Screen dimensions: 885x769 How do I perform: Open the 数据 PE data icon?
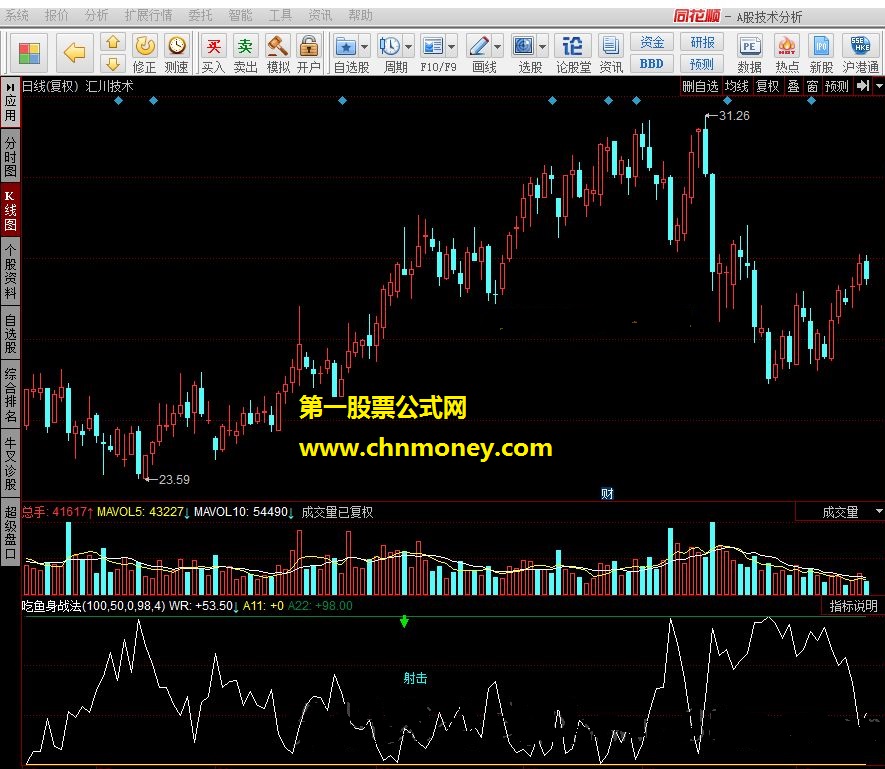(x=749, y=46)
